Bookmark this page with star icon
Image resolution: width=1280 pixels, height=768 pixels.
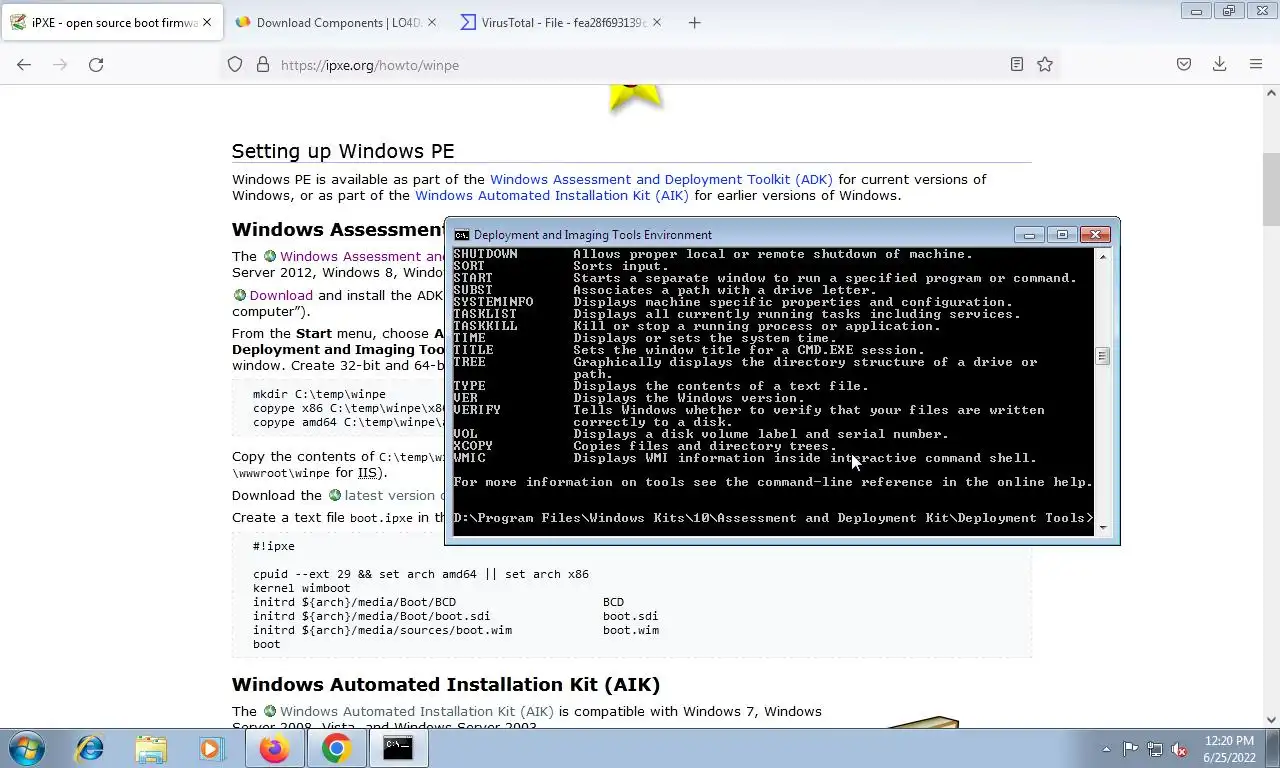[1045, 64]
